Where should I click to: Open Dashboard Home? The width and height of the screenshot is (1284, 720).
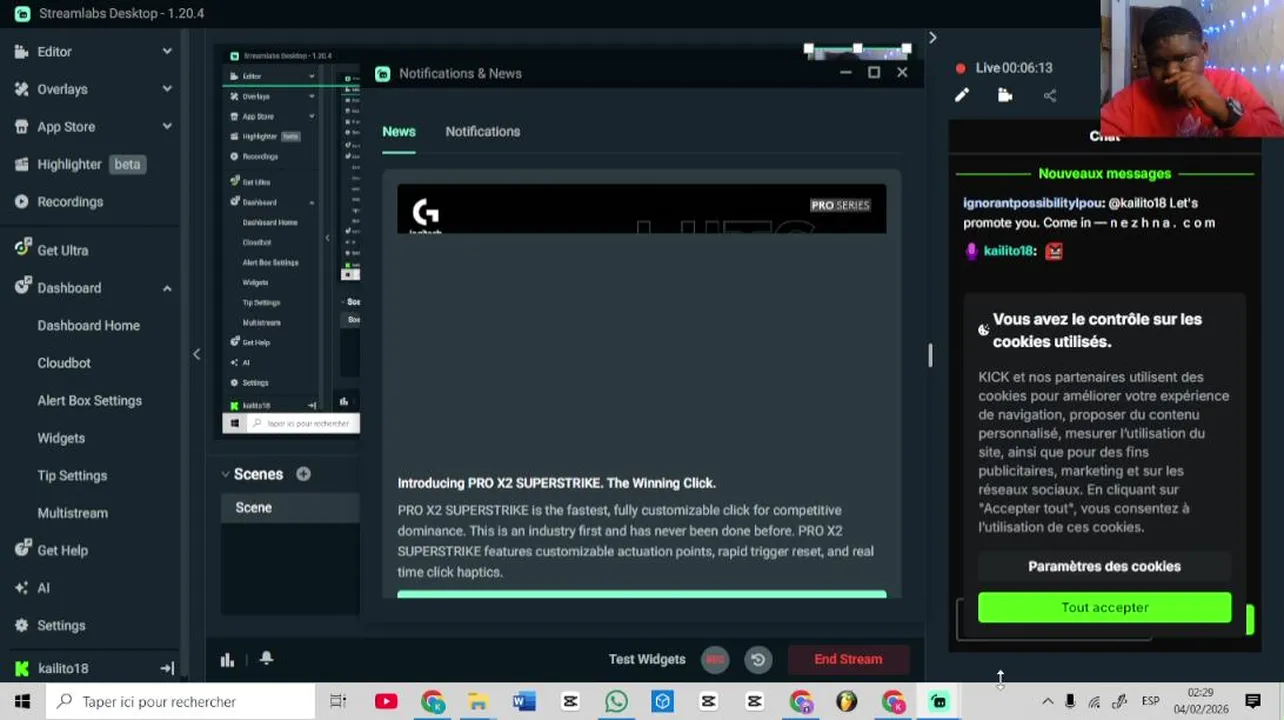point(88,326)
